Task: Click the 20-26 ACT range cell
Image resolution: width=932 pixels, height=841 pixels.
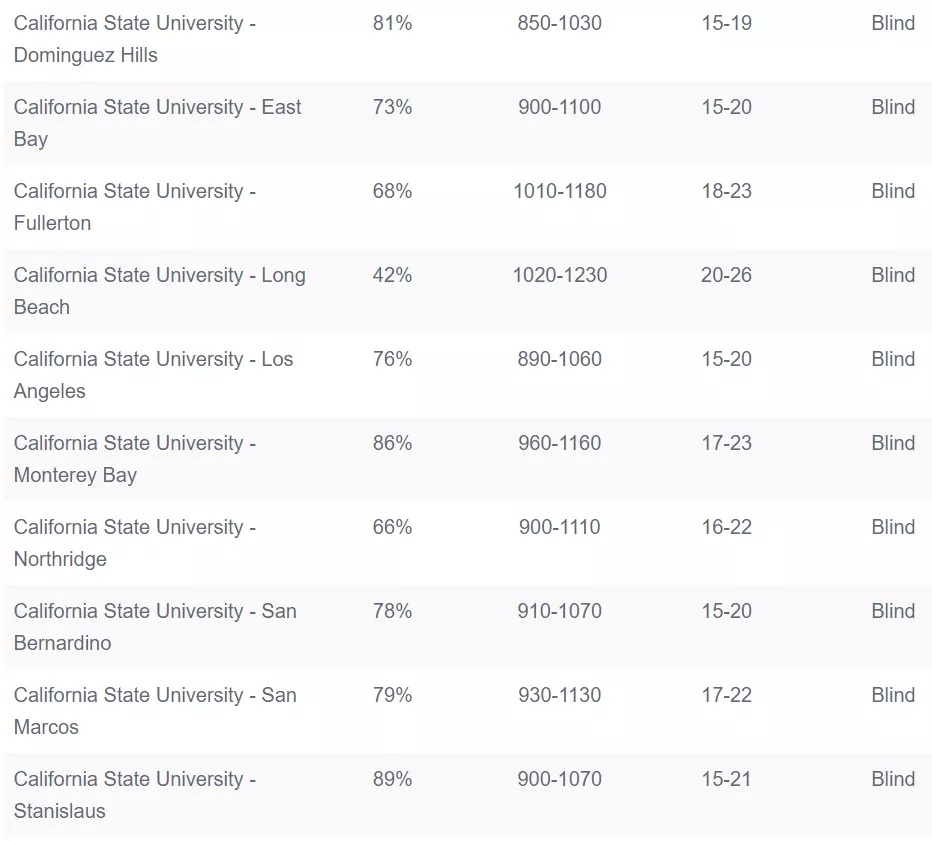Action: [x=726, y=275]
